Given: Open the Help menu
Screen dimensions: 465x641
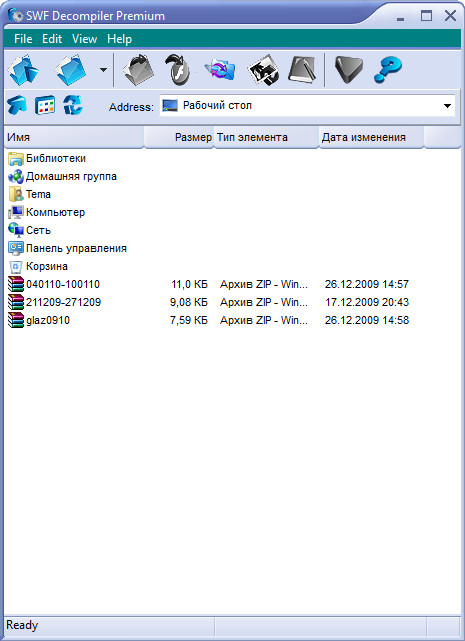Looking at the screenshot, I should pyautogui.click(x=119, y=39).
